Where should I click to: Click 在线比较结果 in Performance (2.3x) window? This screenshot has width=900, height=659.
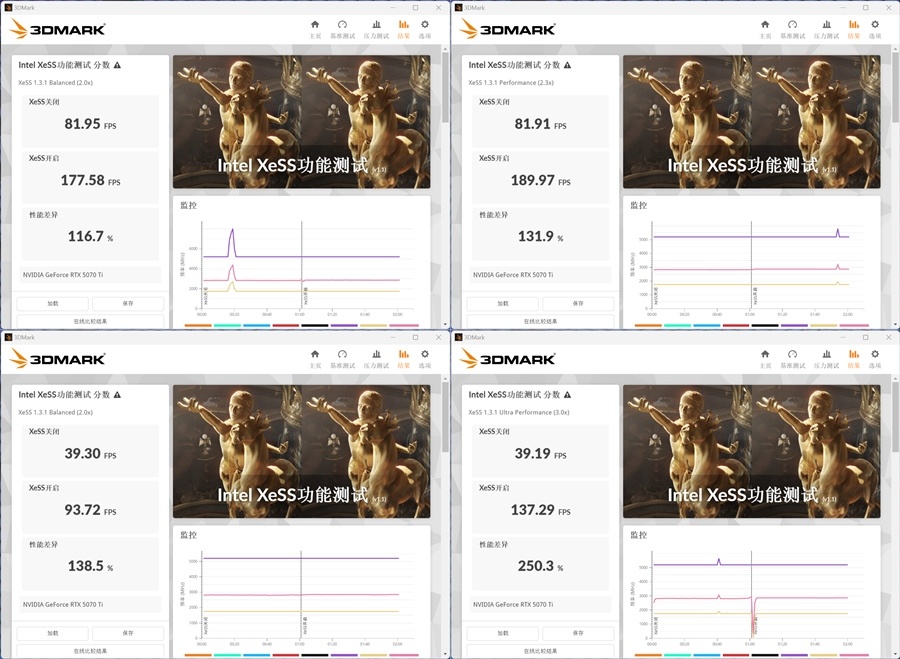click(x=540, y=321)
